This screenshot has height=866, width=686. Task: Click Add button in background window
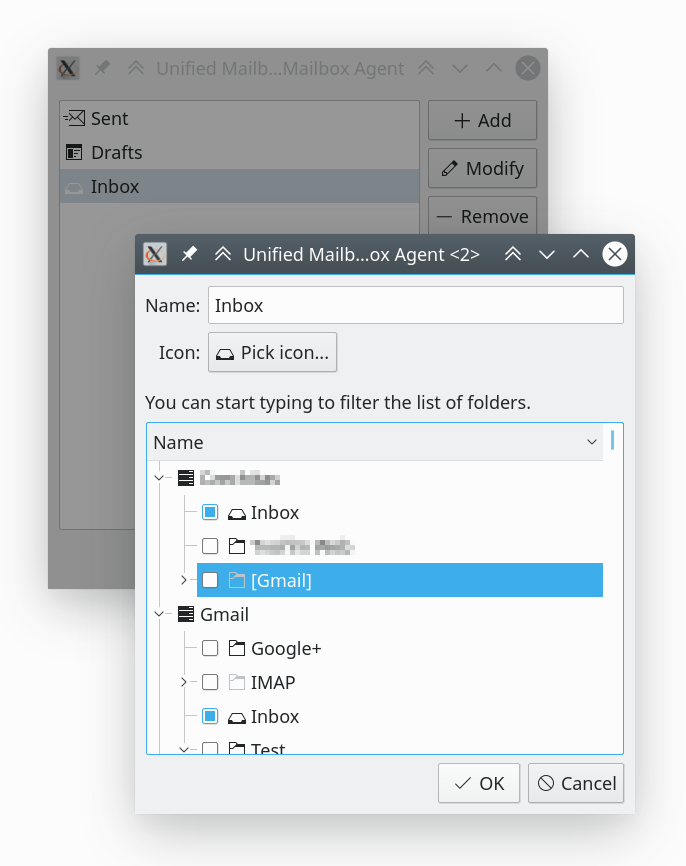click(482, 120)
